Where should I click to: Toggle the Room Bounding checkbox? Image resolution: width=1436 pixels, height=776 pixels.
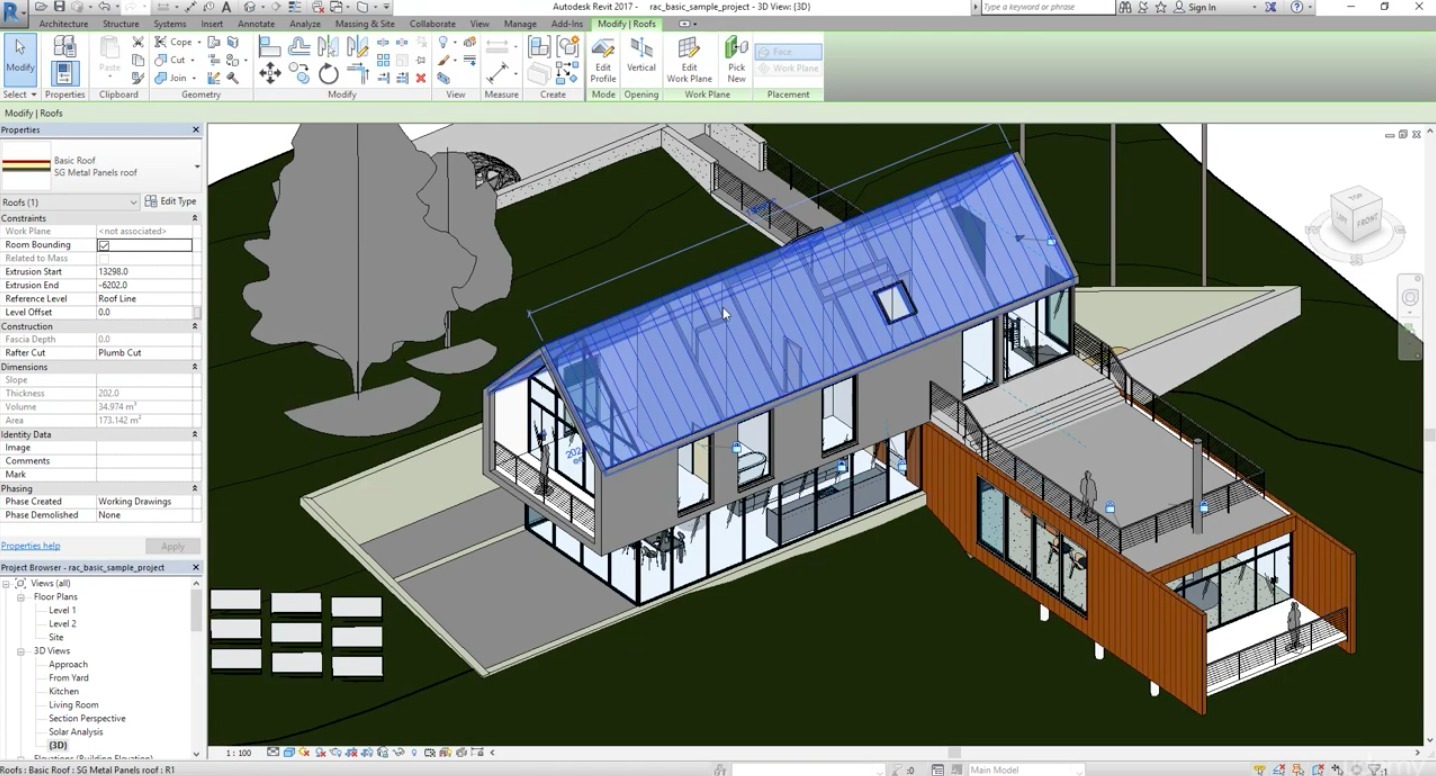point(104,245)
